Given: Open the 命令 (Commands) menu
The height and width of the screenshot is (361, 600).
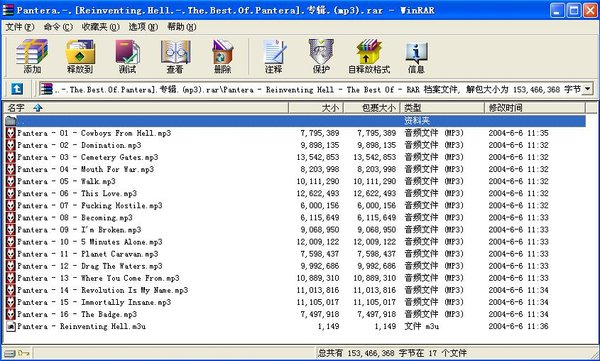Looking at the screenshot, I should coord(58,27).
